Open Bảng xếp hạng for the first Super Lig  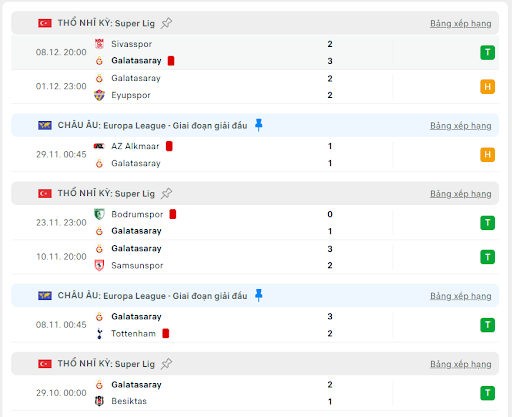pyautogui.click(x=461, y=24)
